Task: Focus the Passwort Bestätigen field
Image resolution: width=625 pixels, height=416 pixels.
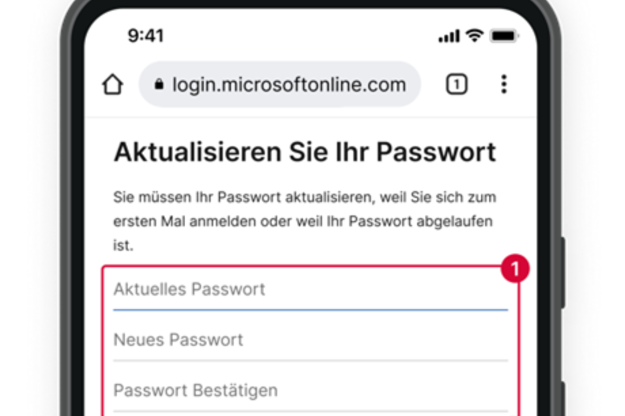Action: (x=311, y=391)
